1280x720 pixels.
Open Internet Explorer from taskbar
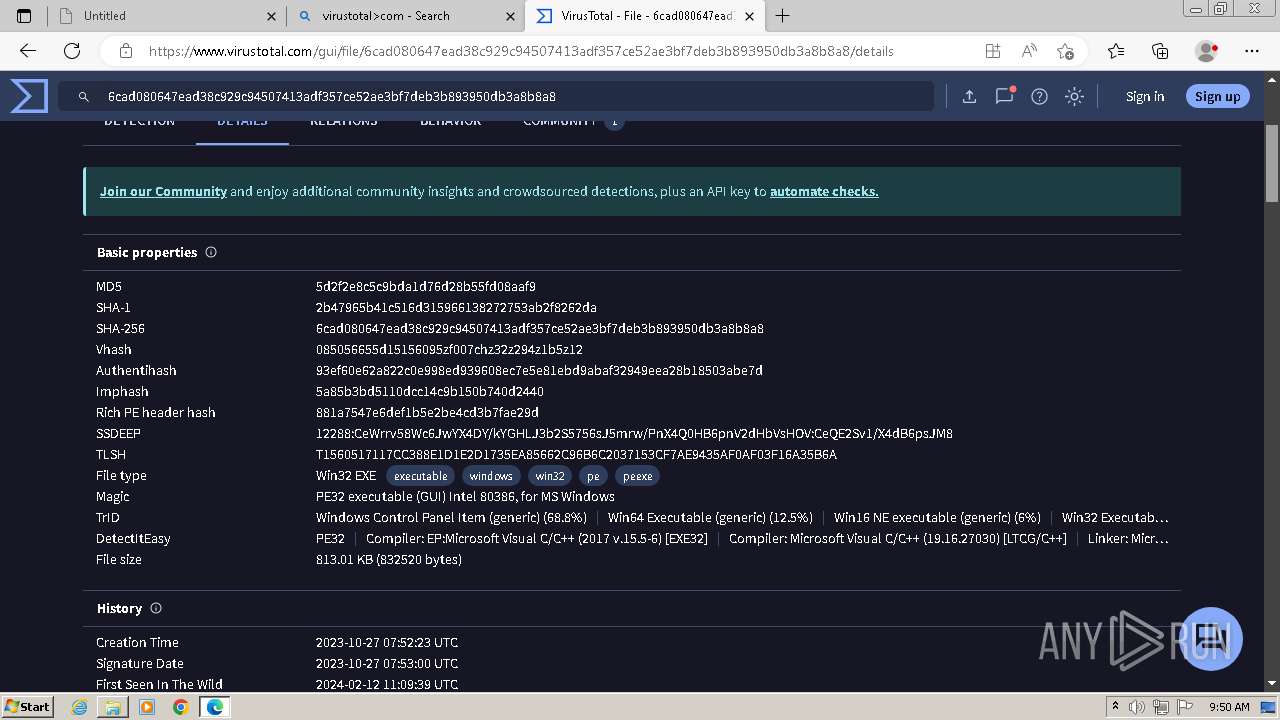(x=80, y=707)
